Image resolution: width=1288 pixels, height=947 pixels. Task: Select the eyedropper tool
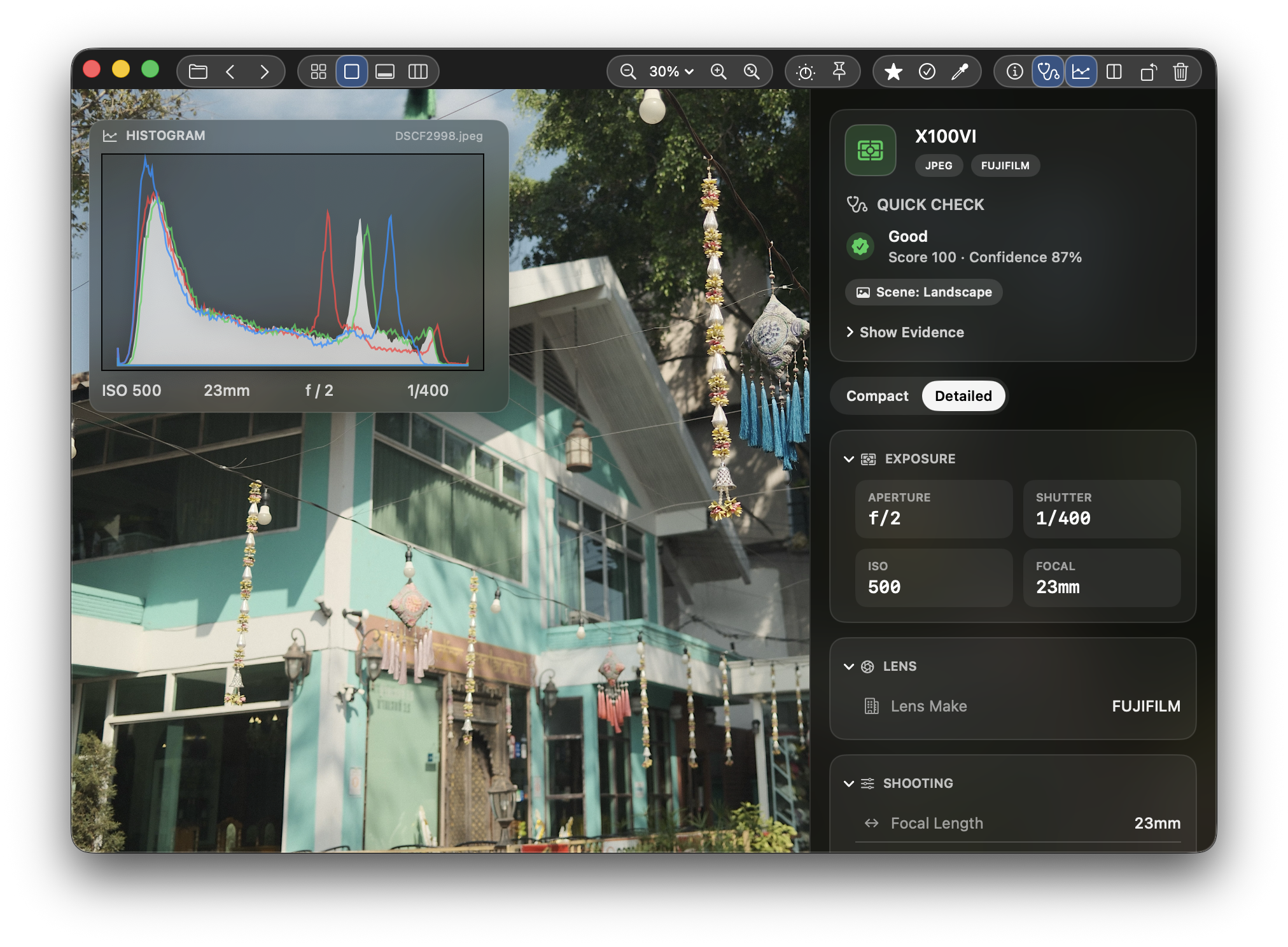click(961, 71)
